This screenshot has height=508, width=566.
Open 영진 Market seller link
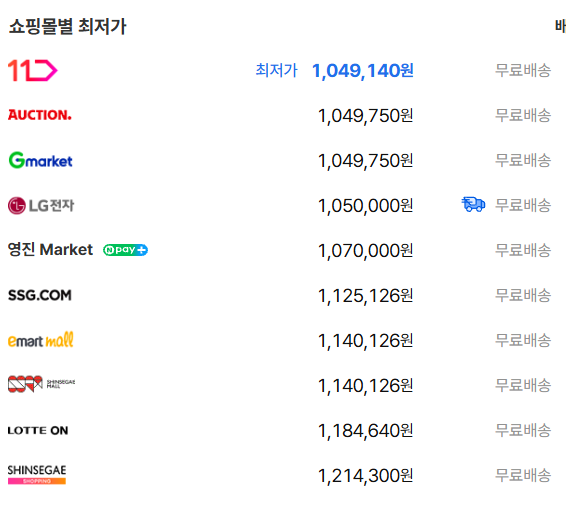click(50, 249)
